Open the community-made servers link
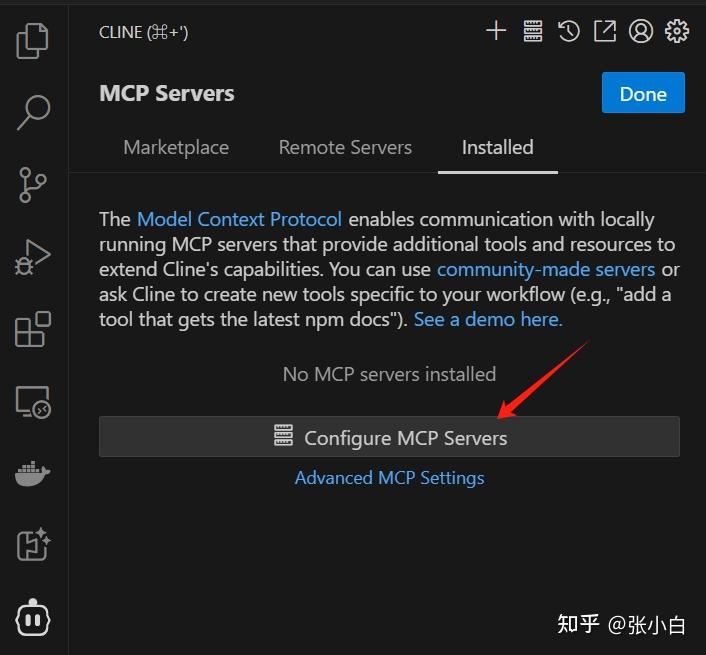706x655 pixels. click(546, 270)
